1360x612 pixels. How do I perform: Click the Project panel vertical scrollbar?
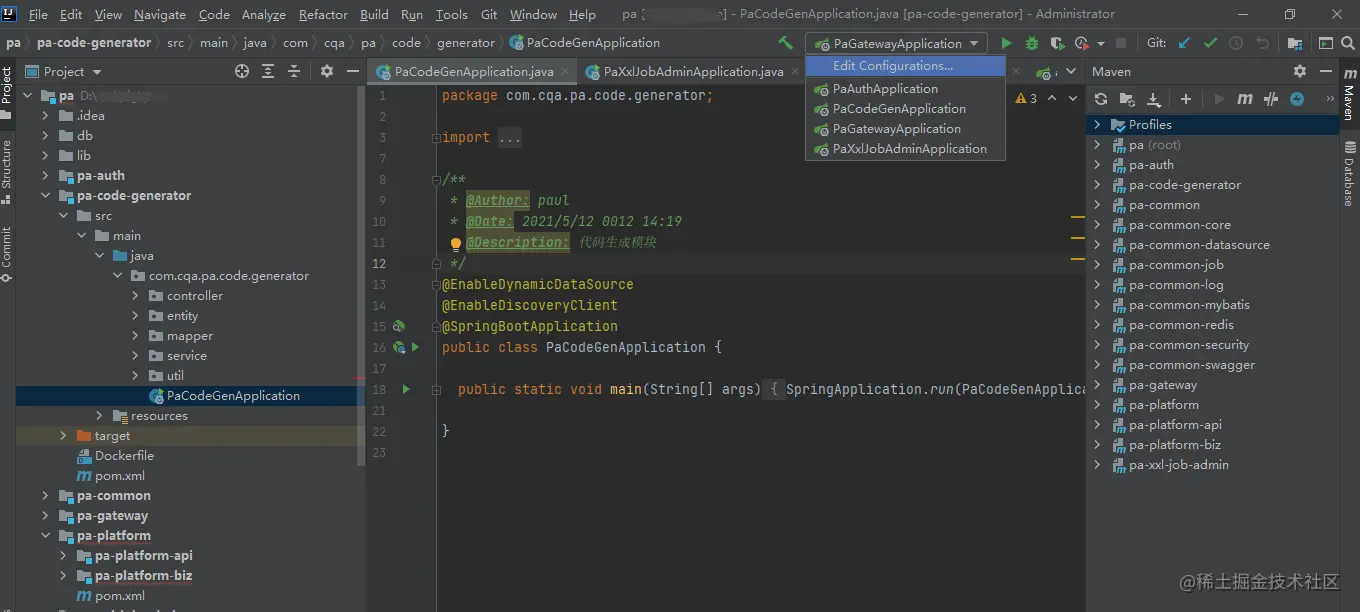tap(361, 277)
